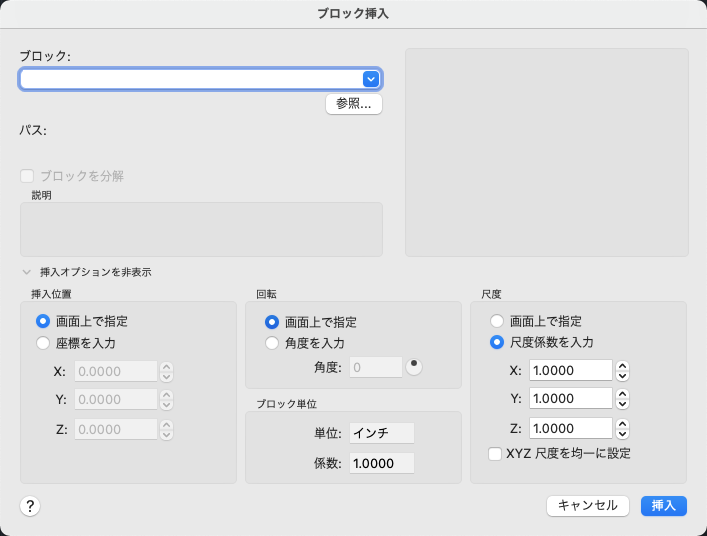Image resolution: width=707 pixels, height=536 pixels.
Task: Click the 挿入 button
Action: pos(664,506)
